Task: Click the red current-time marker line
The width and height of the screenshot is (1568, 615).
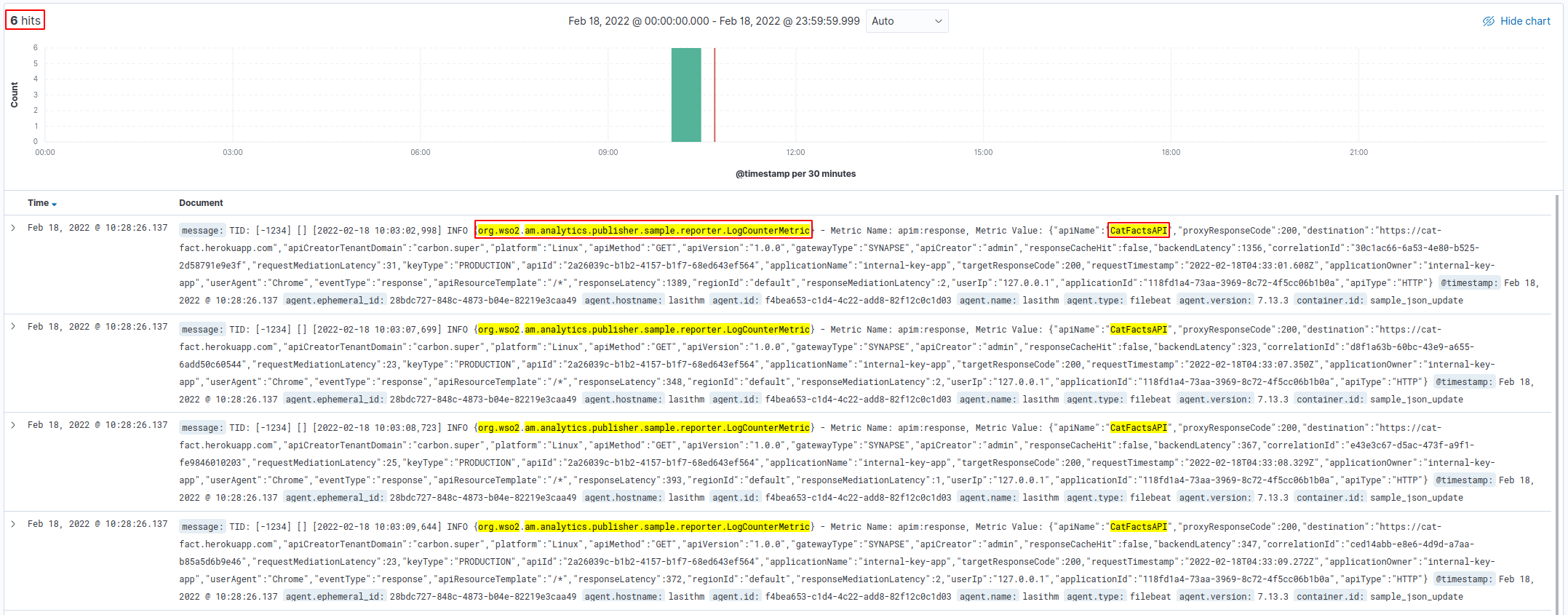Action: click(x=715, y=95)
